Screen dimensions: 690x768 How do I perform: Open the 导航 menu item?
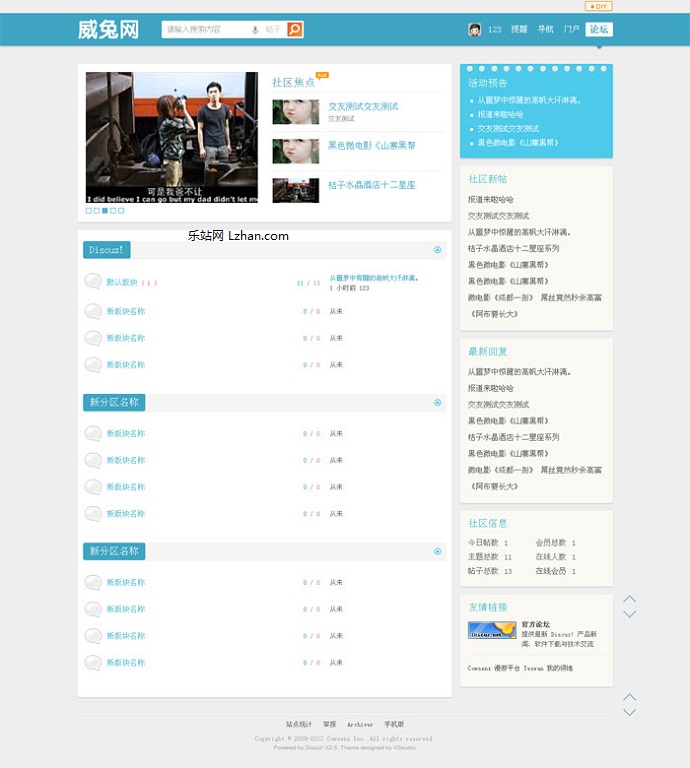coord(546,29)
